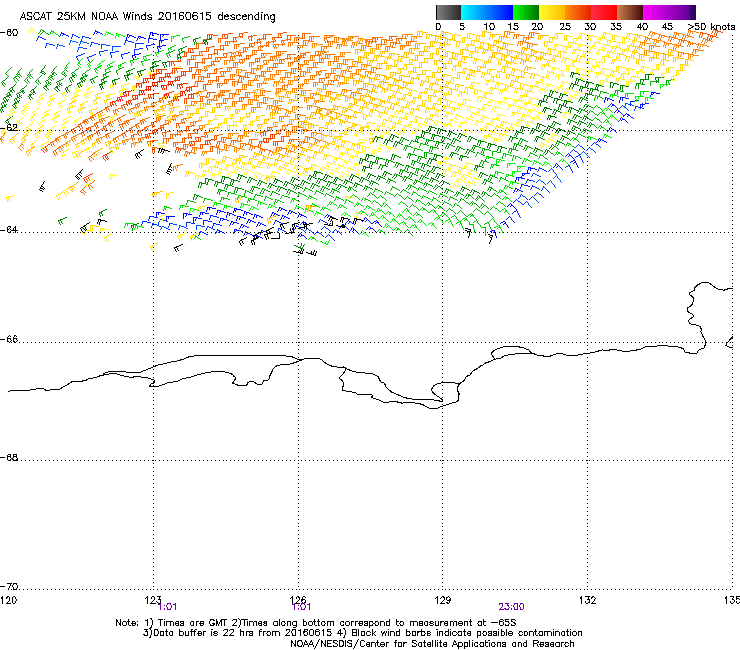Image resolution: width=740 pixels, height=650 pixels.
Task: Click the '1:01' time label beneath longitude 123
Action: coord(168,607)
